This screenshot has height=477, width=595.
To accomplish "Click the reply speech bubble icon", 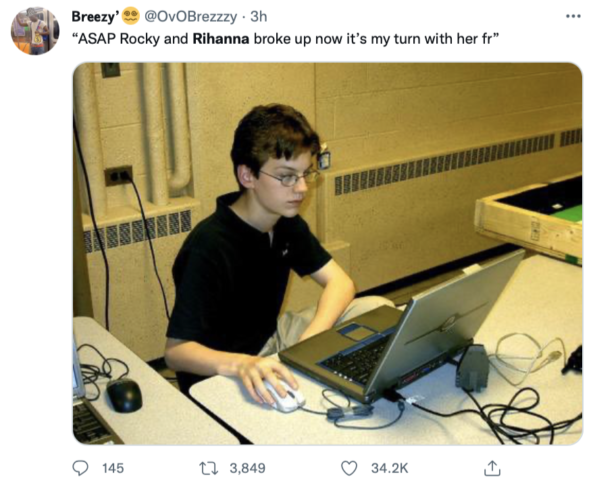I will (80, 468).
